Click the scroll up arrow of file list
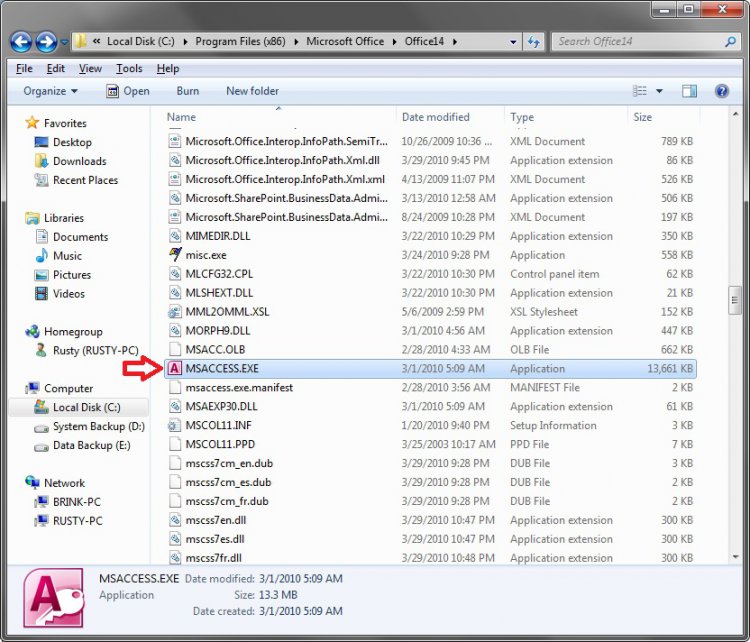Viewport: 750px width, 642px height. (x=735, y=114)
